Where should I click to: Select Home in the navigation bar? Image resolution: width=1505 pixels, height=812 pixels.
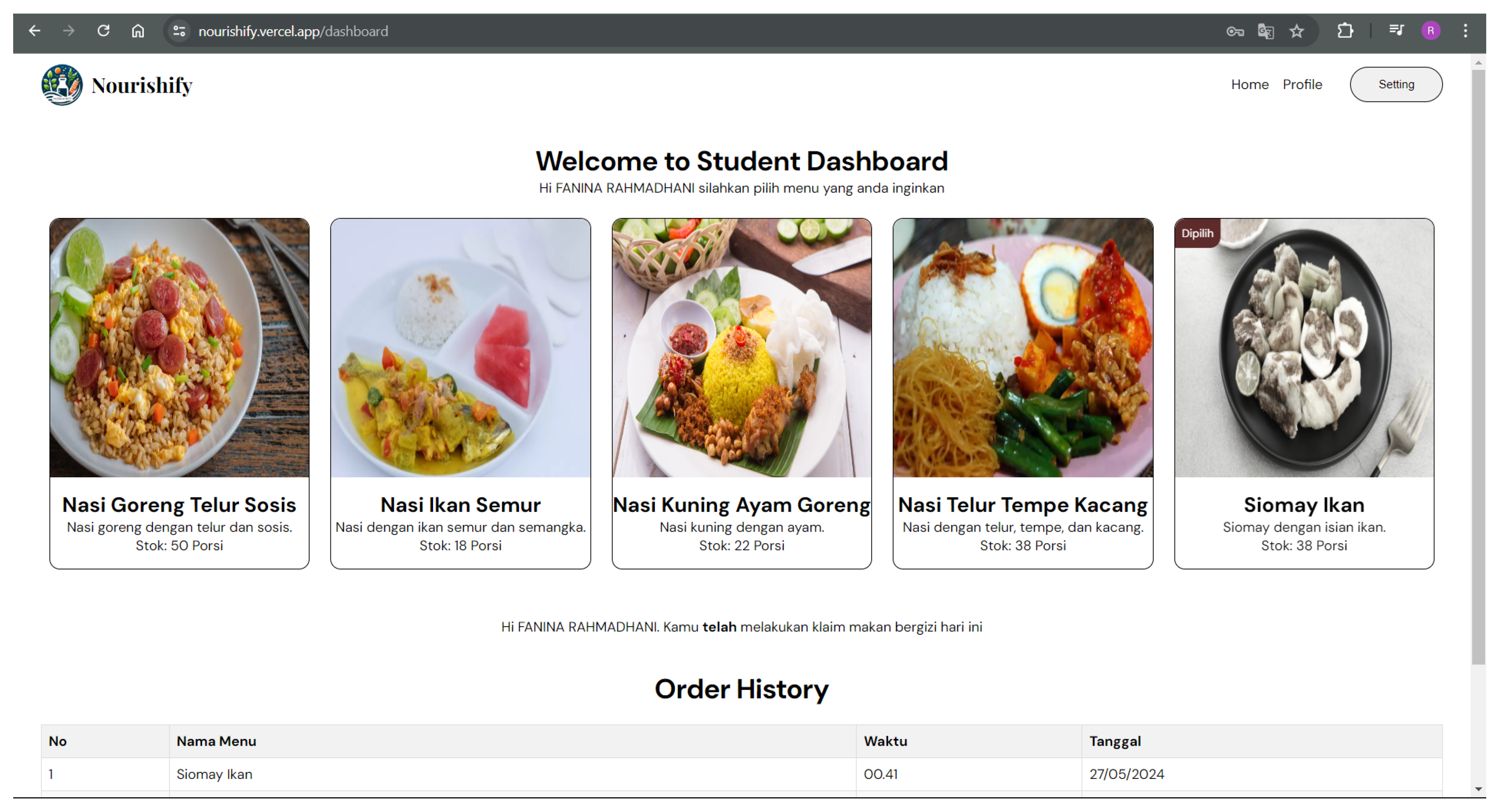1250,84
